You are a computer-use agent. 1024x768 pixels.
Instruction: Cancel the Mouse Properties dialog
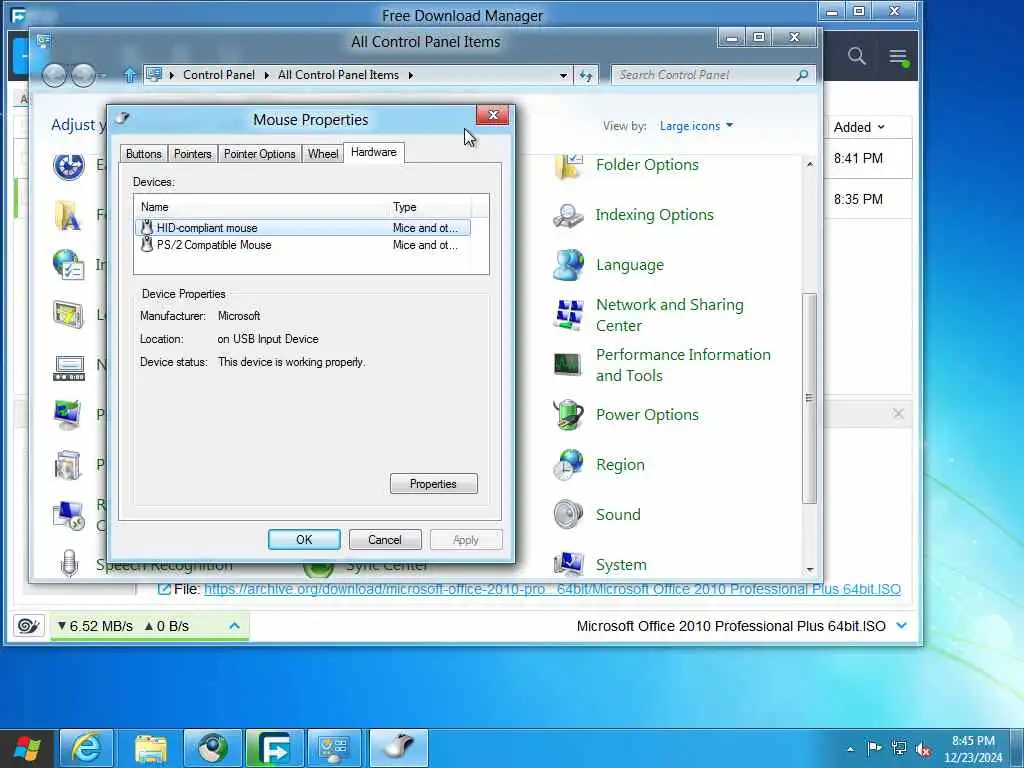(x=385, y=540)
